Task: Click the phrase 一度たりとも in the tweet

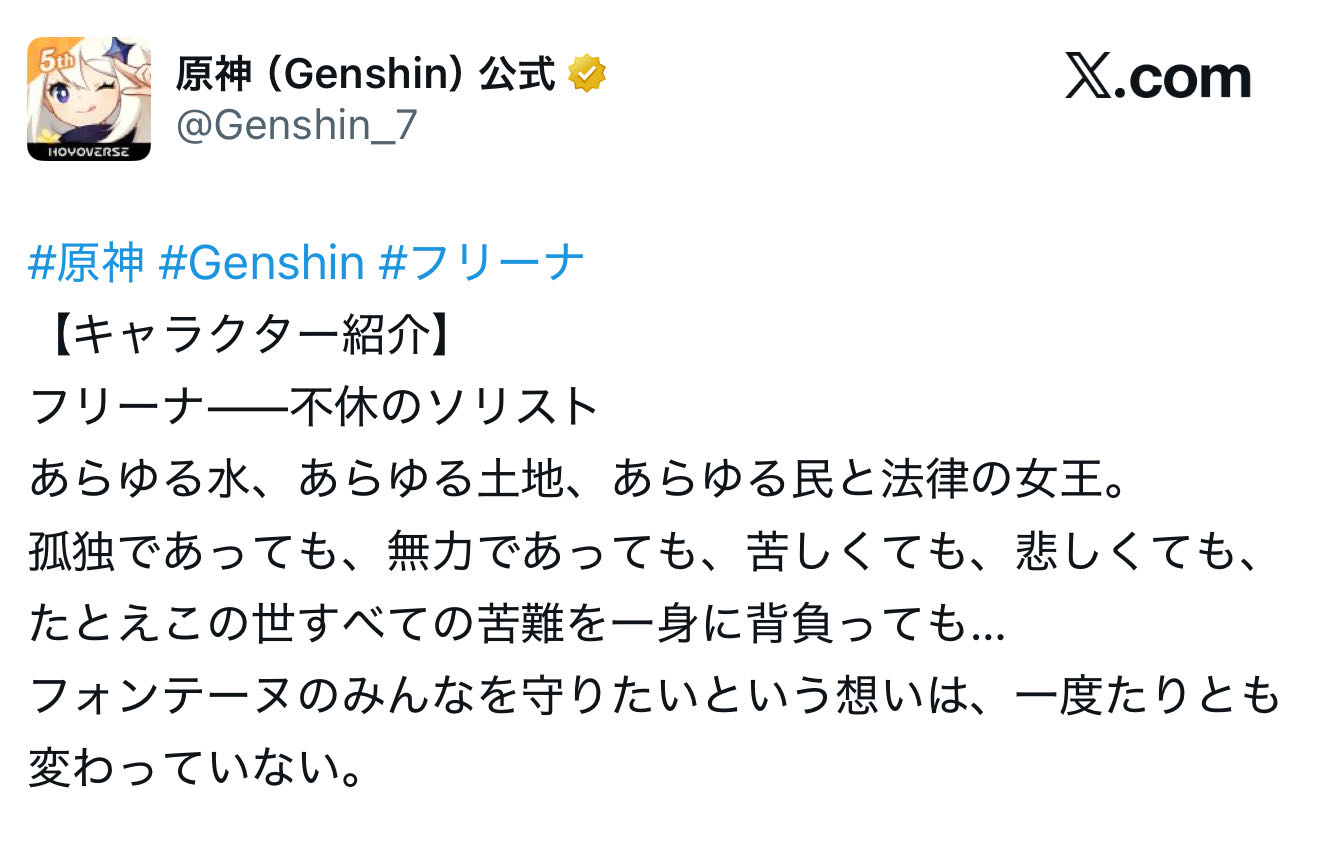Action: tap(1146, 697)
